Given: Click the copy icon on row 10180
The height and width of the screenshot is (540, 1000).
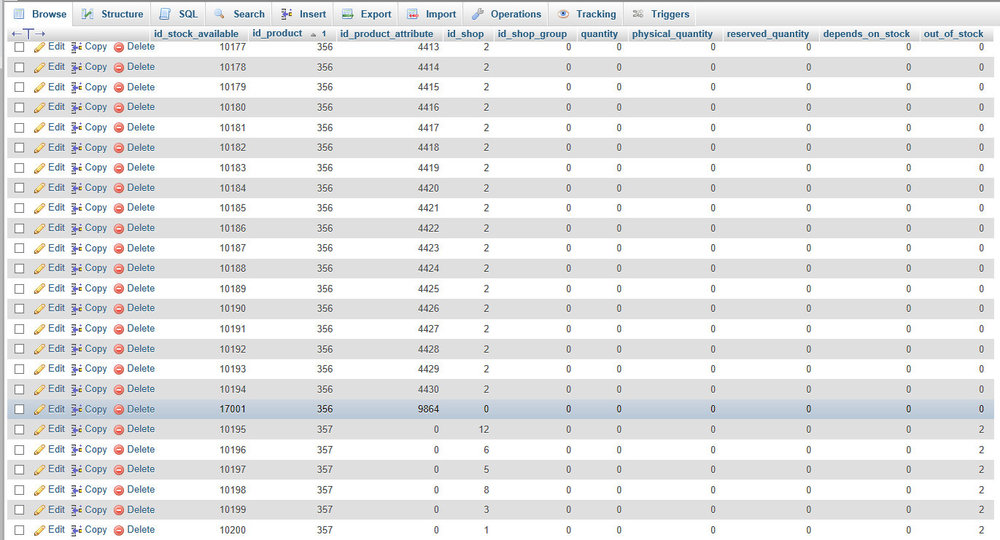Looking at the screenshot, I should coord(77,107).
